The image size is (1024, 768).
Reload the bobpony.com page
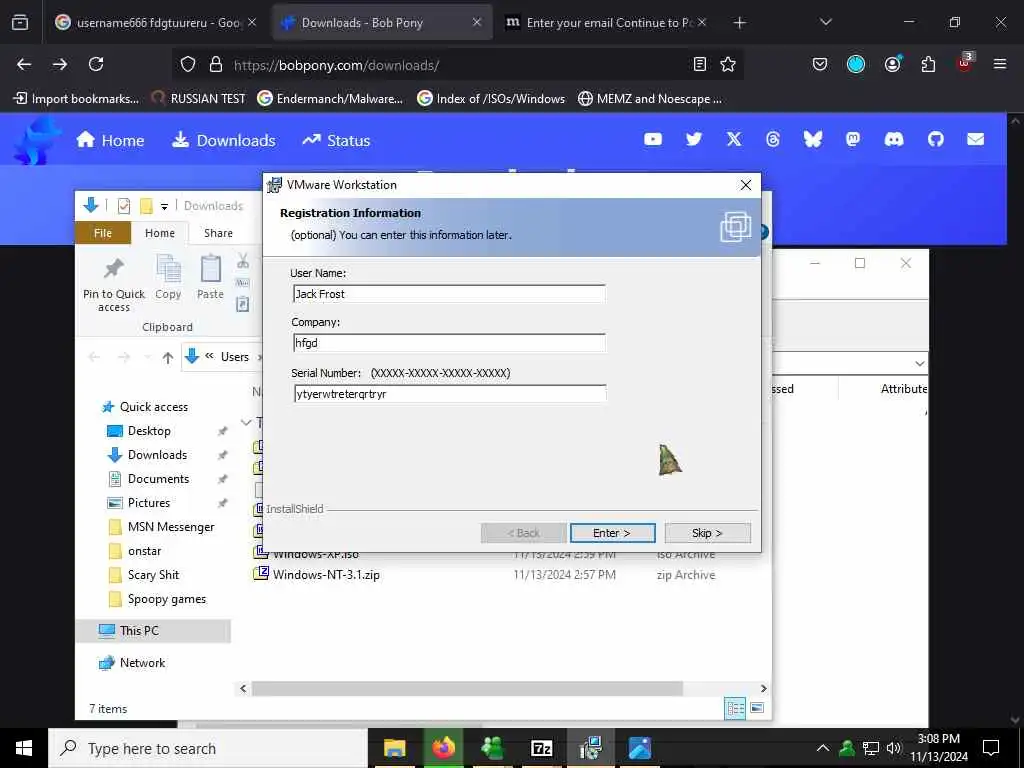[96, 64]
